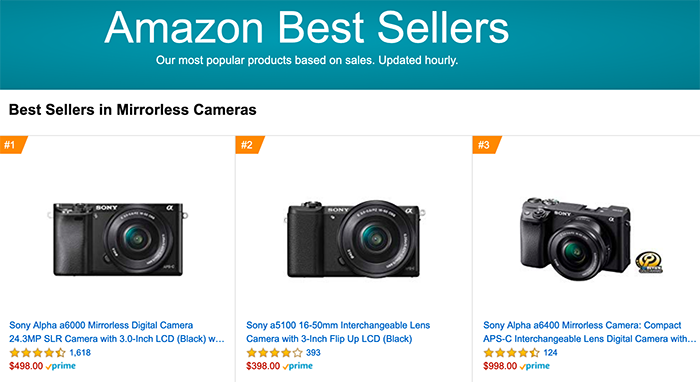Click the prime logo beside $998.00
This screenshot has height=382, width=700.
(535, 366)
